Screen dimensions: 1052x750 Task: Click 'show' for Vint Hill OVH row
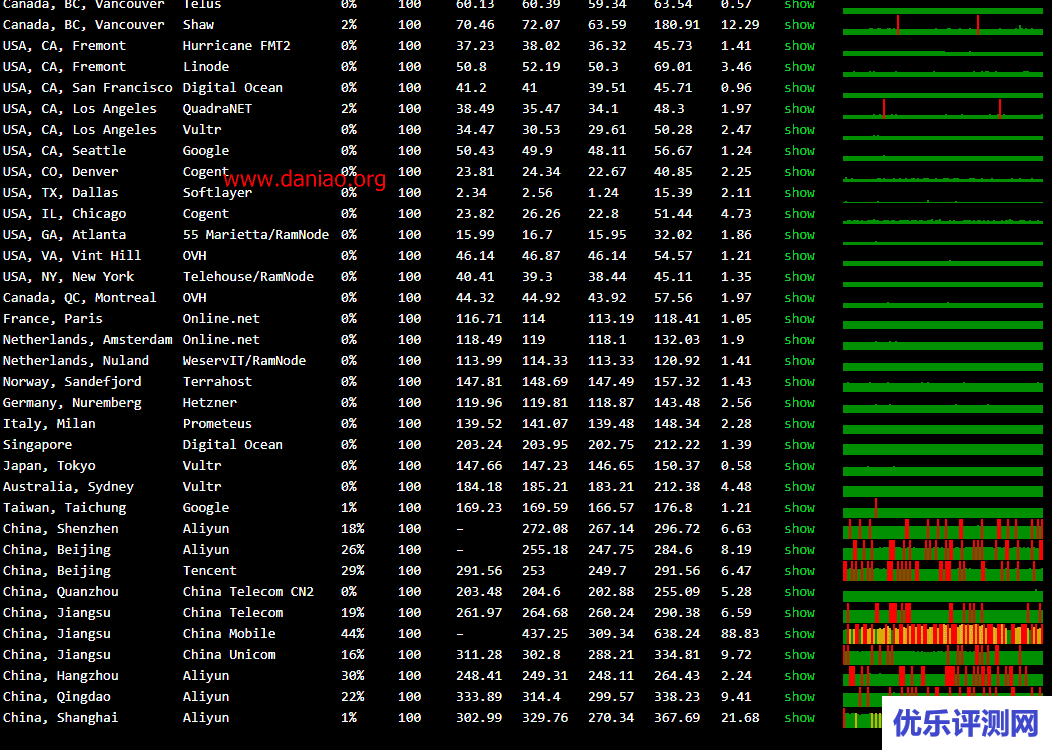(x=800, y=256)
